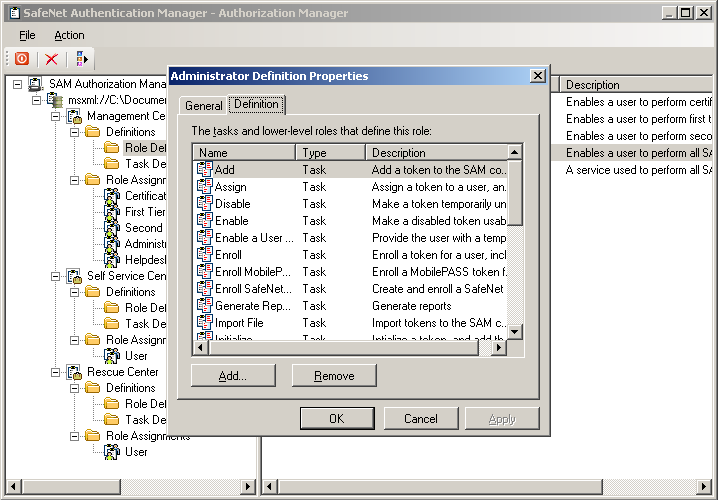Open the File menu

[27, 35]
